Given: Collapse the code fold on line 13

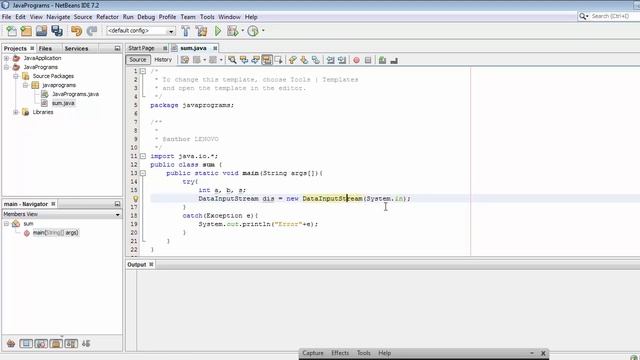Looking at the screenshot, I should (143, 173).
